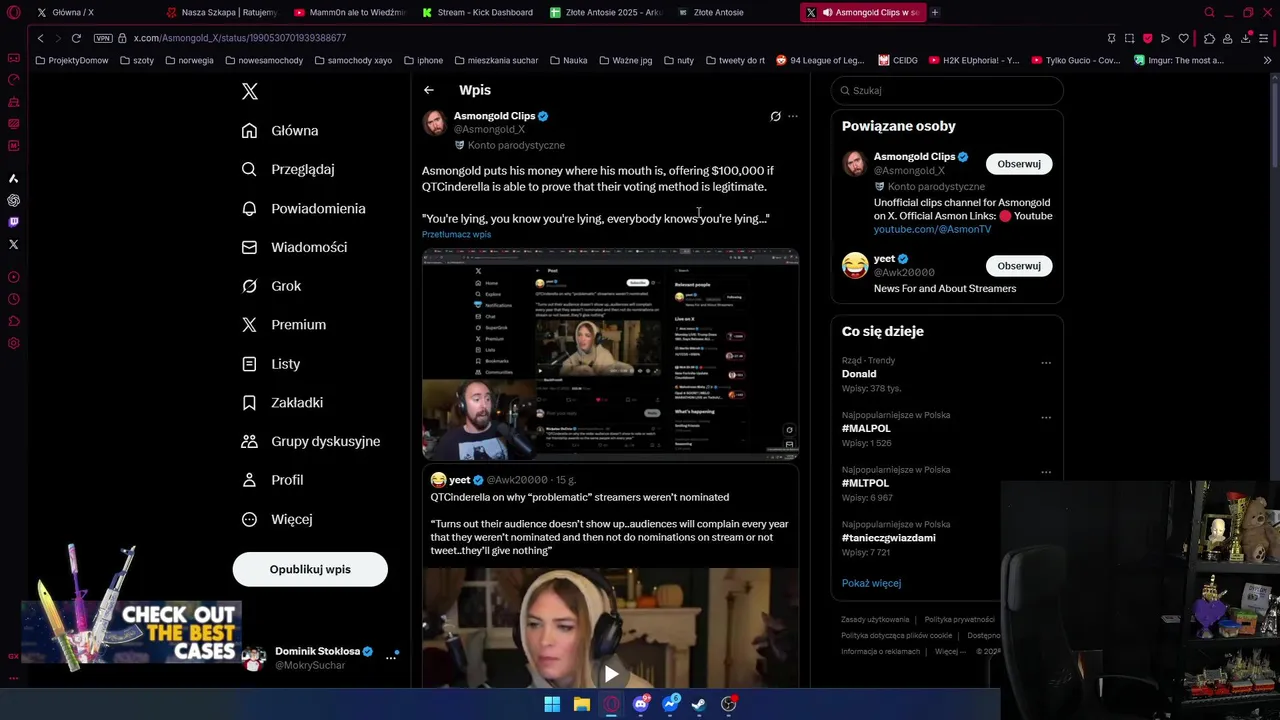Switch to the Mamm0n YouTube tab
This screenshot has width=1280, height=720.
click(x=350, y=12)
